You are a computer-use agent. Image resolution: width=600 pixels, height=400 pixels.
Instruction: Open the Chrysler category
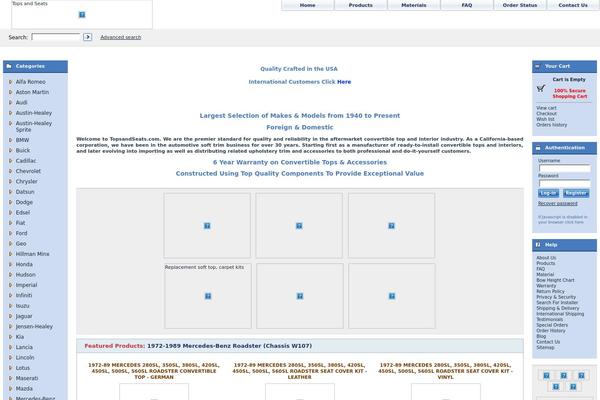(26, 181)
